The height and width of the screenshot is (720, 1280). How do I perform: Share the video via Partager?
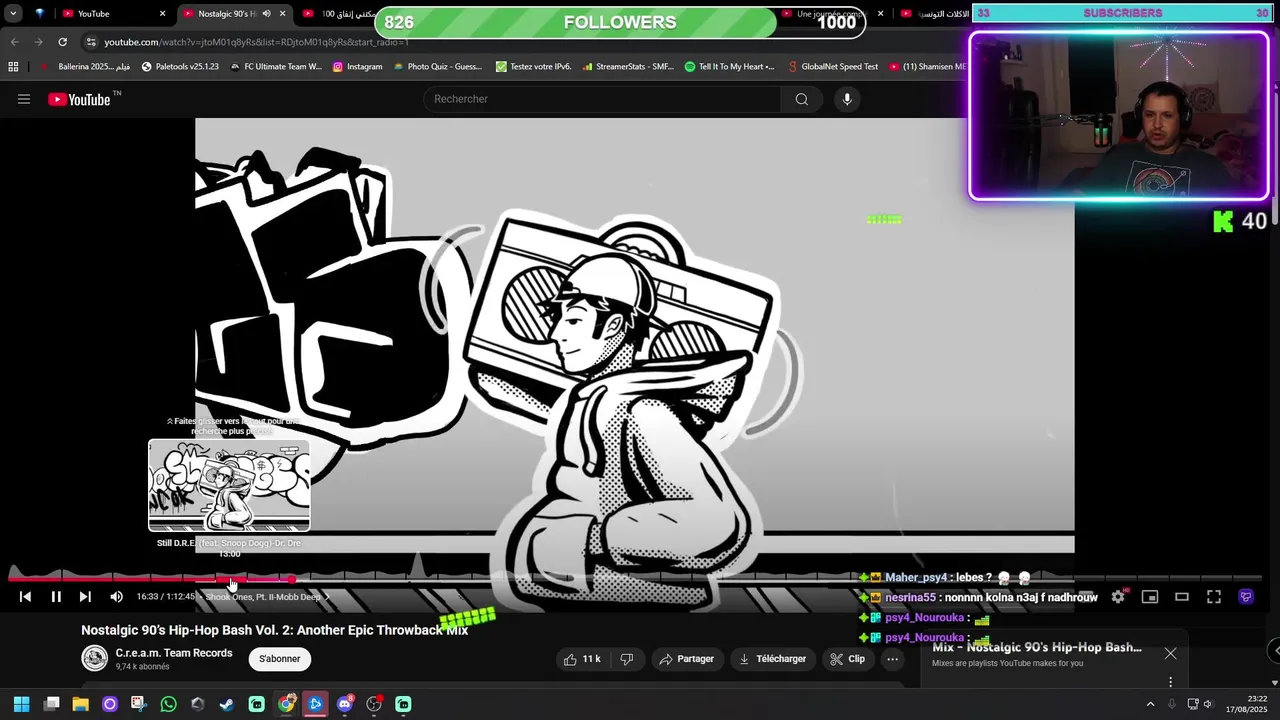(x=686, y=659)
